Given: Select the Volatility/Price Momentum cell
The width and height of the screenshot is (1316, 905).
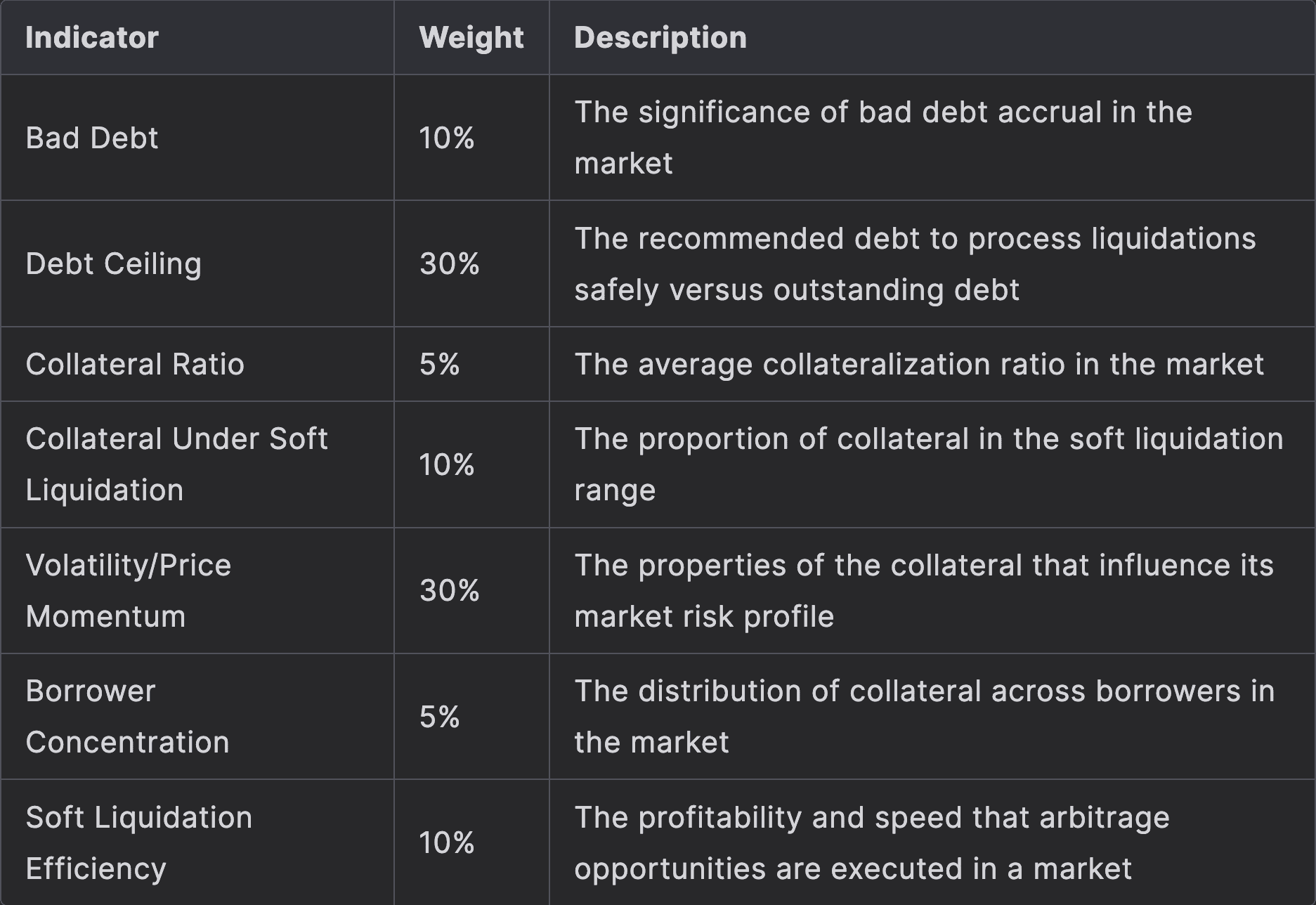Looking at the screenshot, I should [129, 590].
